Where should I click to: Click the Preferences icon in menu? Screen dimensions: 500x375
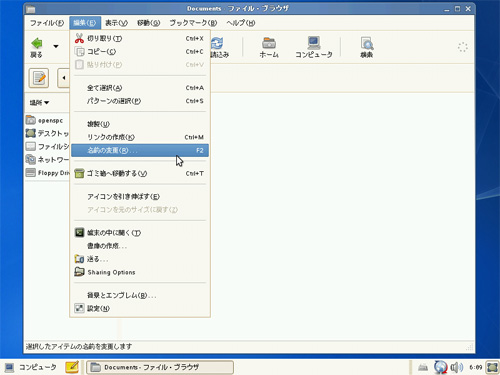coord(79,308)
